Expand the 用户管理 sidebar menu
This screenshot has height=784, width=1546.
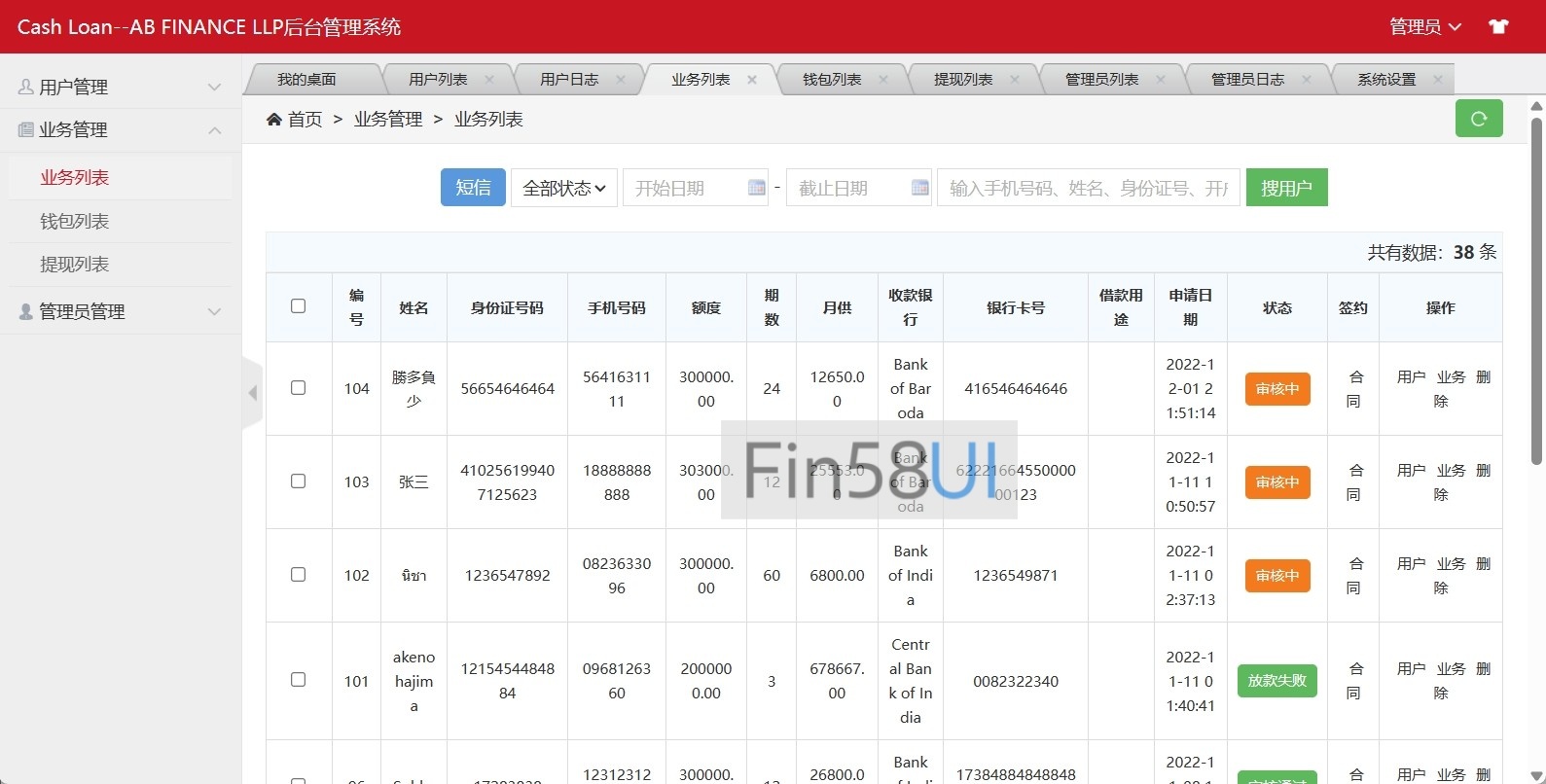click(121, 87)
